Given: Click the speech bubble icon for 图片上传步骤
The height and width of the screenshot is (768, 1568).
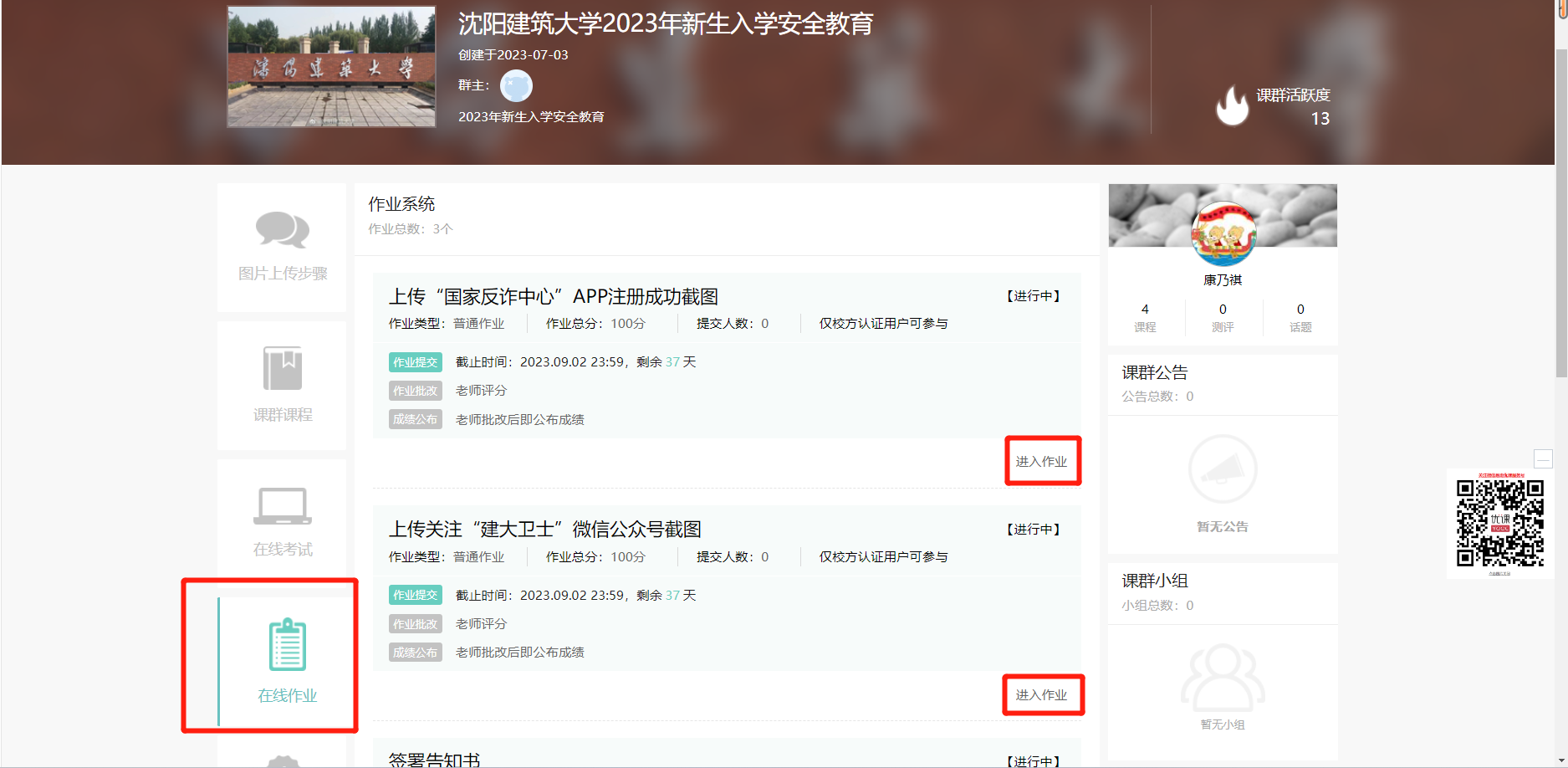Looking at the screenshot, I should (283, 230).
